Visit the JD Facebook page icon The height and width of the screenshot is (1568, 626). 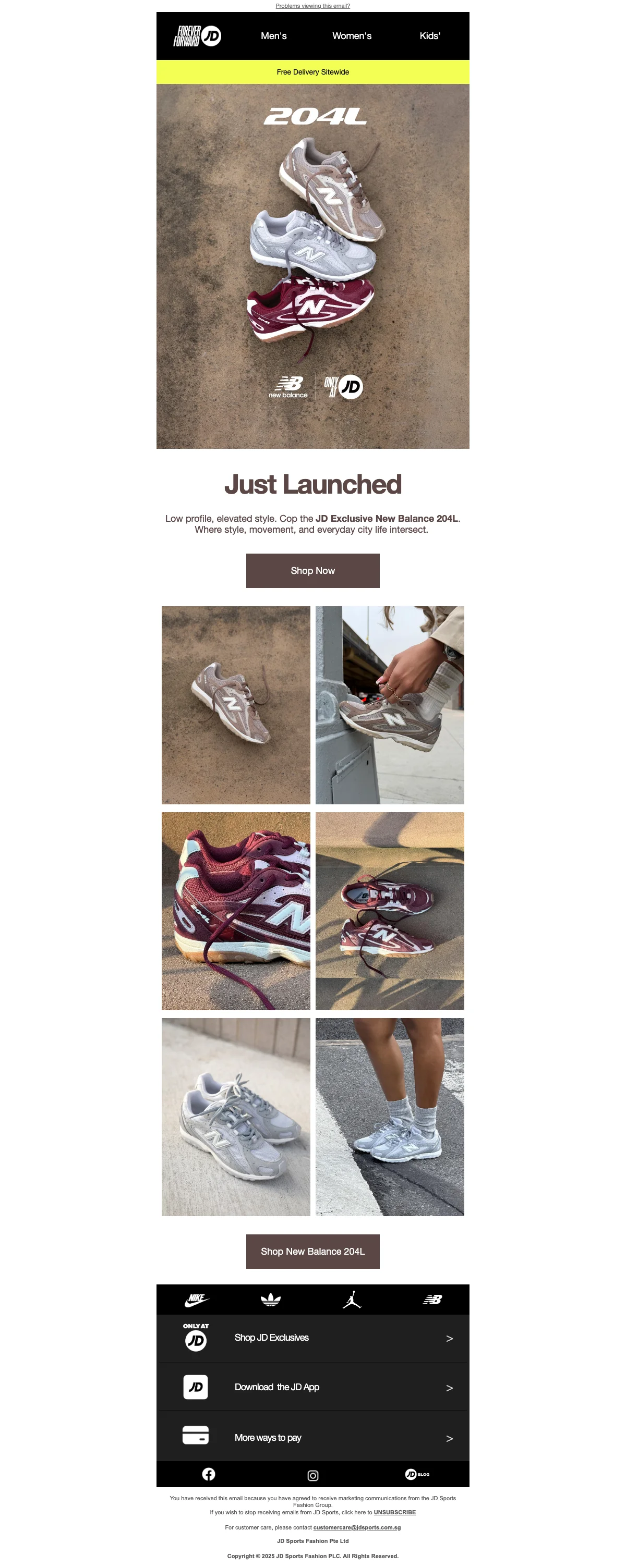click(x=208, y=1474)
